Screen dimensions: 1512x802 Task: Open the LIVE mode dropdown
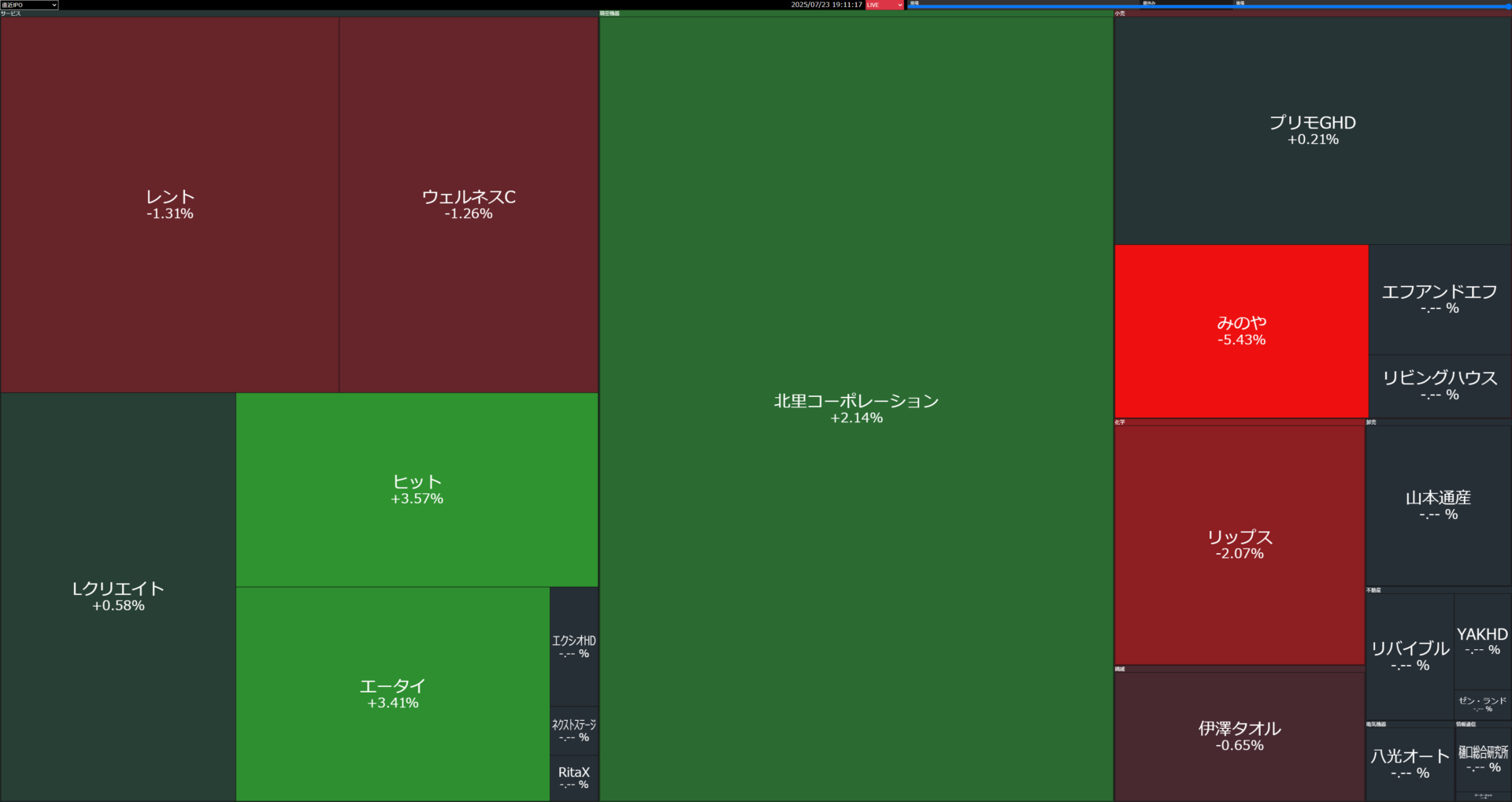(x=884, y=5)
